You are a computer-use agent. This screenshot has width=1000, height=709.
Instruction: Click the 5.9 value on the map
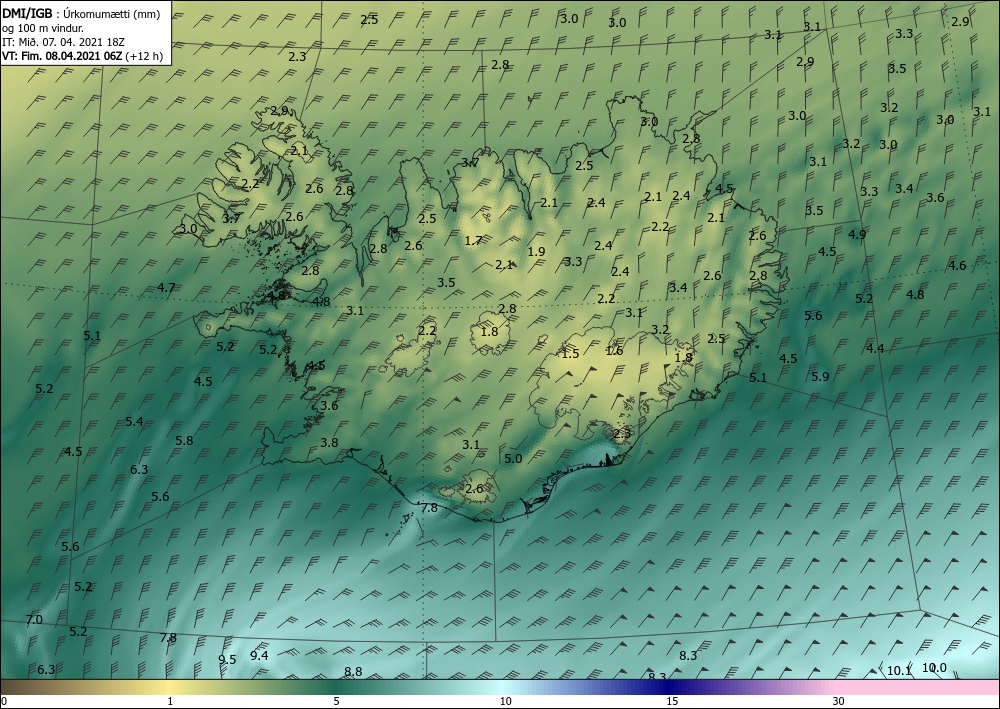click(x=820, y=377)
